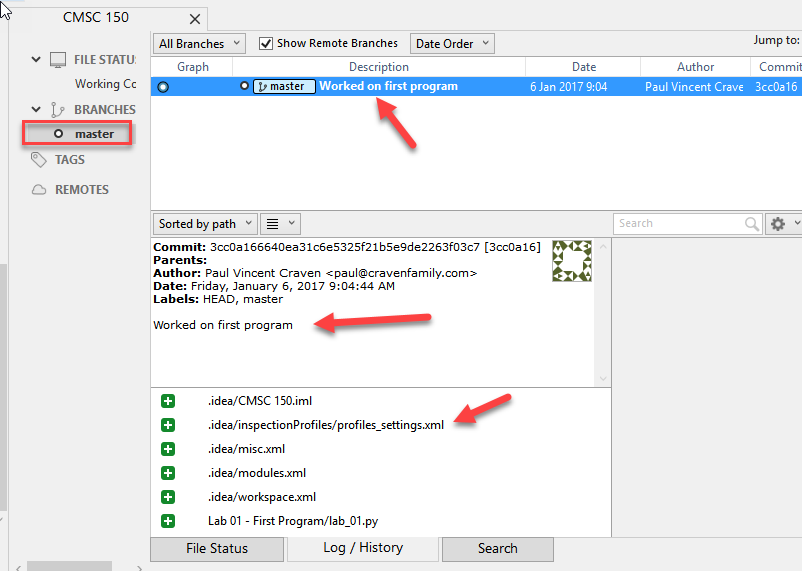Switch to the Log / History tab
Image resolution: width=802 pixels, height=571 pixels.
click(363, 548)
